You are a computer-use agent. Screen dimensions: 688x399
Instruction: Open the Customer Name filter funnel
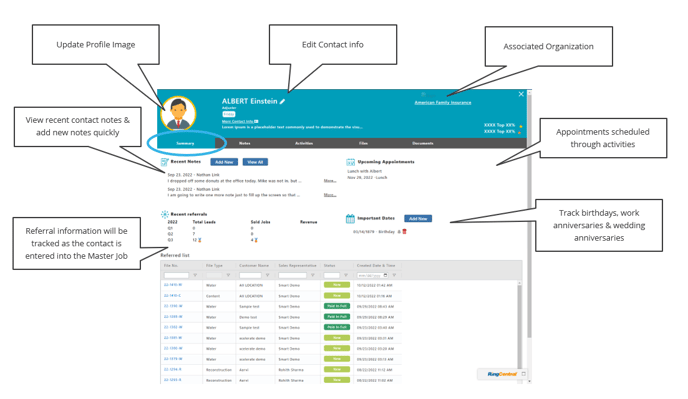[x=267, y=275]
